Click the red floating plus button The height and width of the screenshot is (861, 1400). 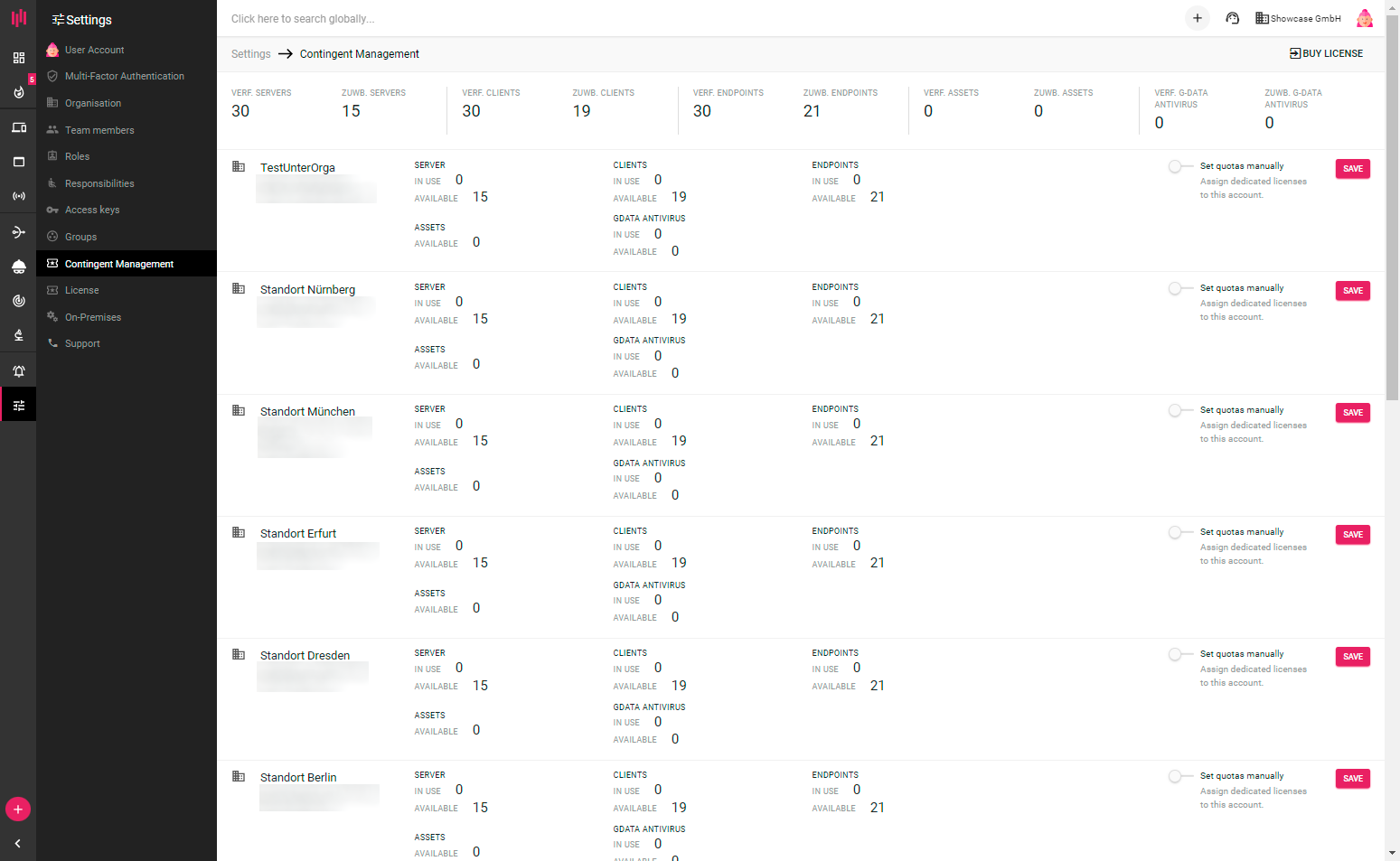tap(18, 810)
